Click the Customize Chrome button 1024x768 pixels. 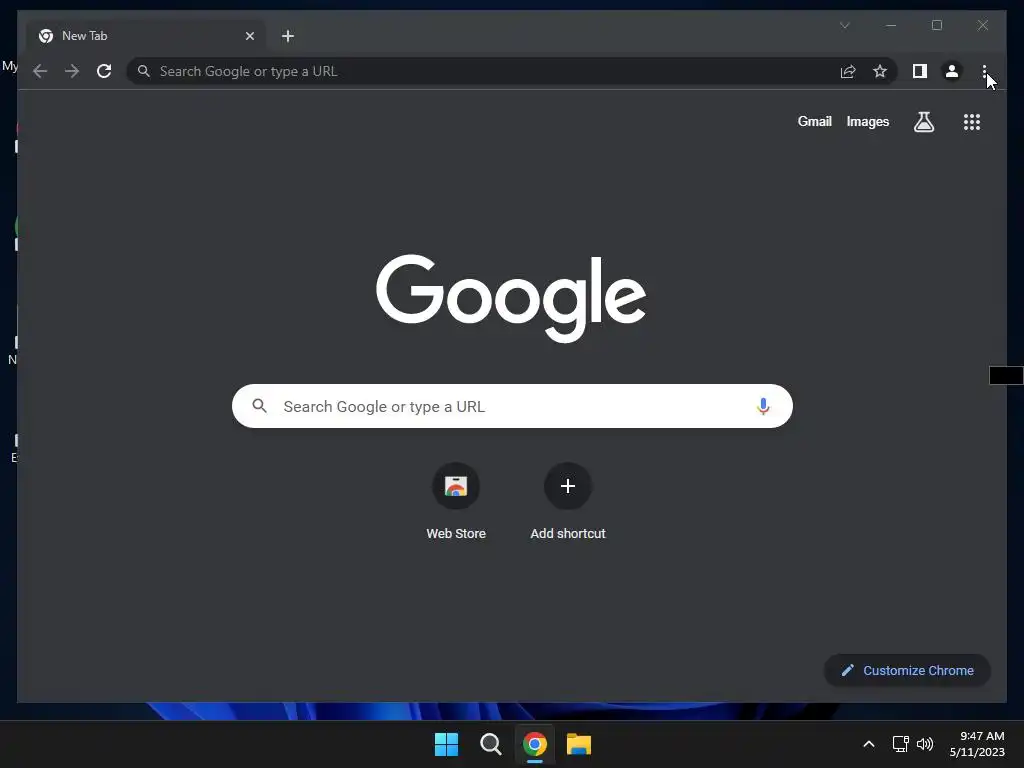tap(907, 671)
